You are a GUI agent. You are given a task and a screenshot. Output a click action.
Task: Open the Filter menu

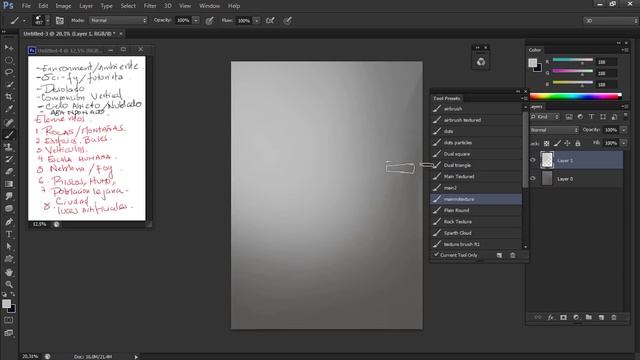150,6
